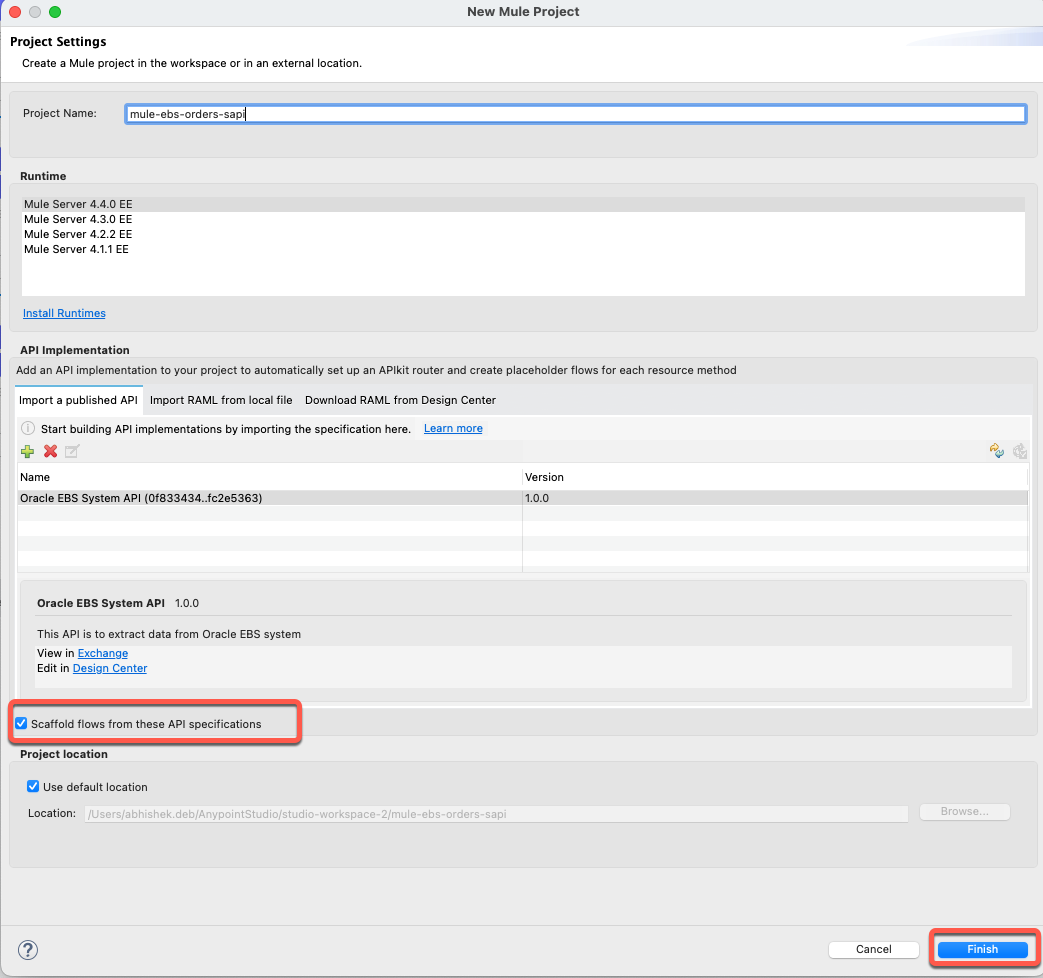Click the Version column header
1043x978 pixels.
pos(775,477)
